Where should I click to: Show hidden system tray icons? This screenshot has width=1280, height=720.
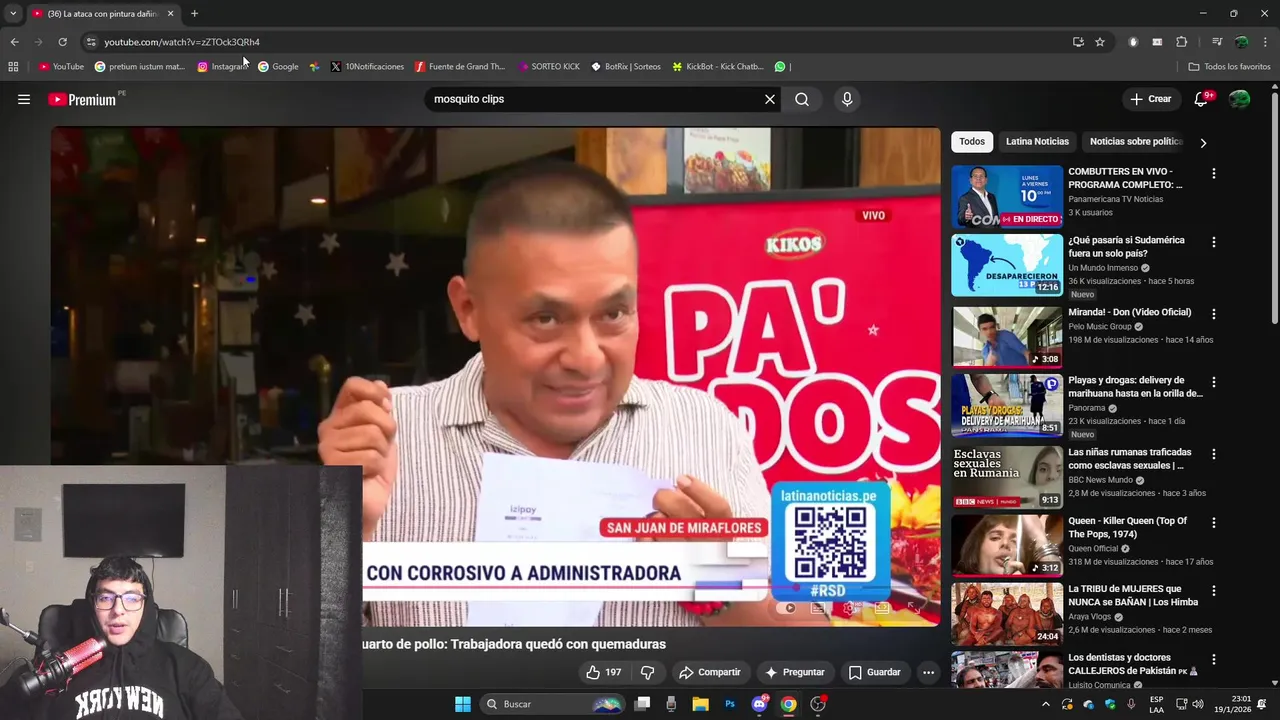pyautogui.click(x=1046, y=704)
